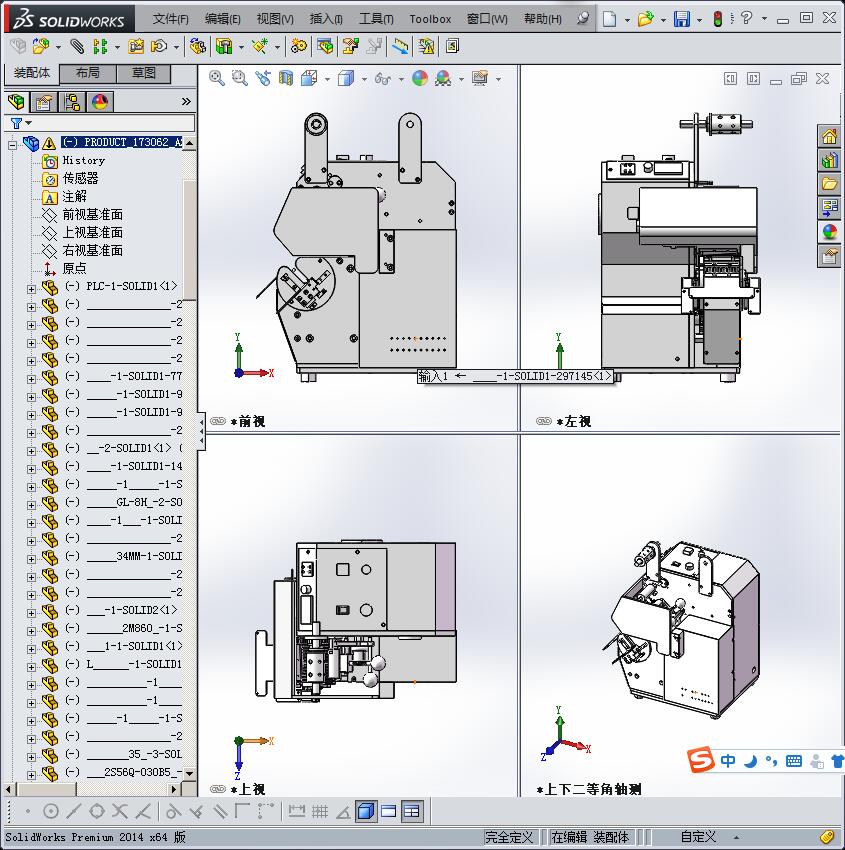The height and width of the screenshot is (850, 845).
Task: Click the Open file folder icon
Action: coord(645,19)
